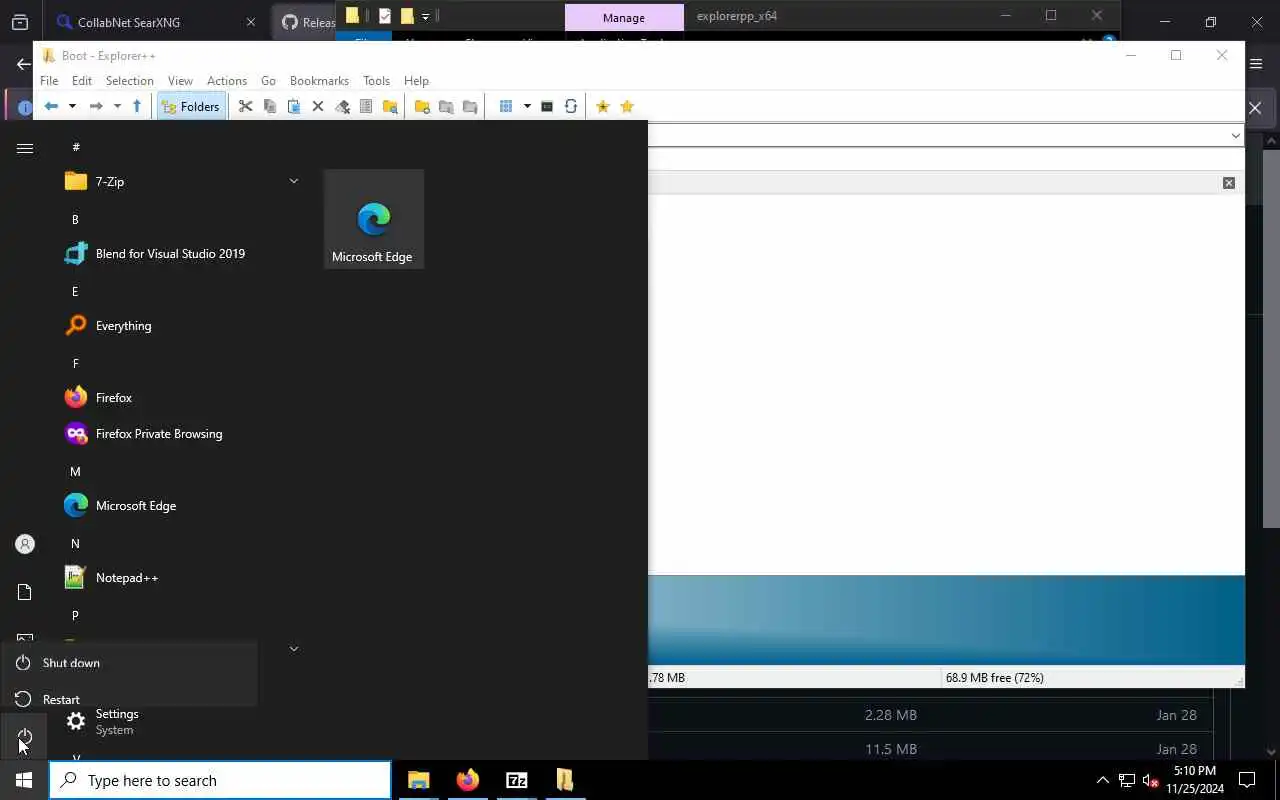Screen dimensions: 1280x800
Task: Expand the Start menu hamburger
Action: coord(25,148)
